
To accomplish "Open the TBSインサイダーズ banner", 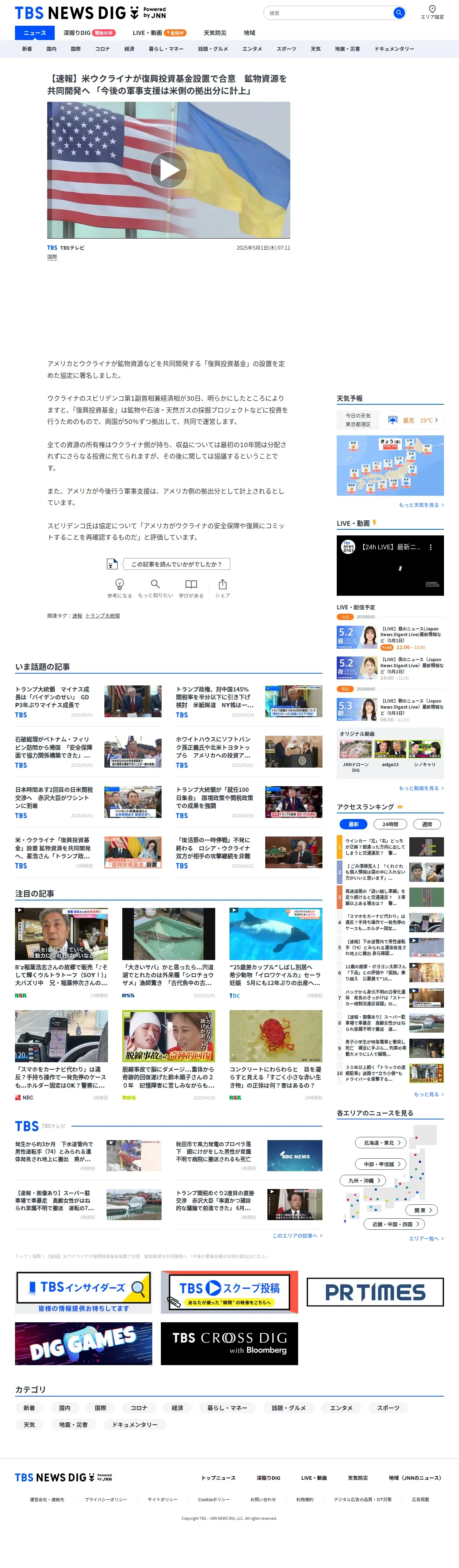I will [x=84, y=1292].
